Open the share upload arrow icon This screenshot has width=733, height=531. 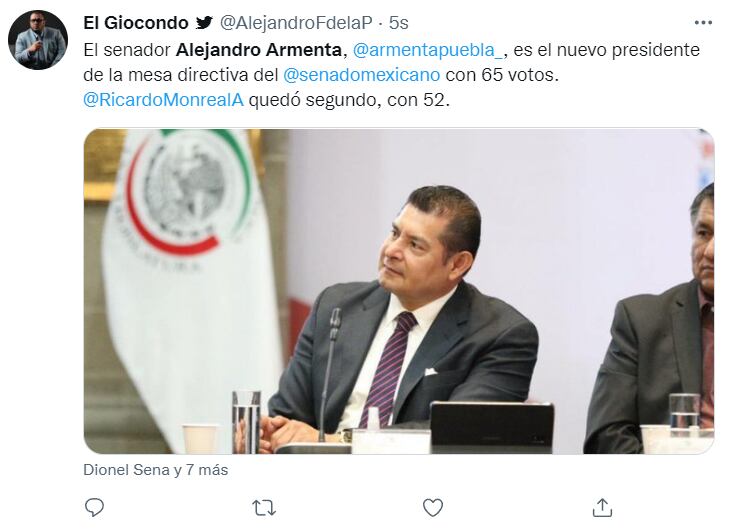pos(602,508)
